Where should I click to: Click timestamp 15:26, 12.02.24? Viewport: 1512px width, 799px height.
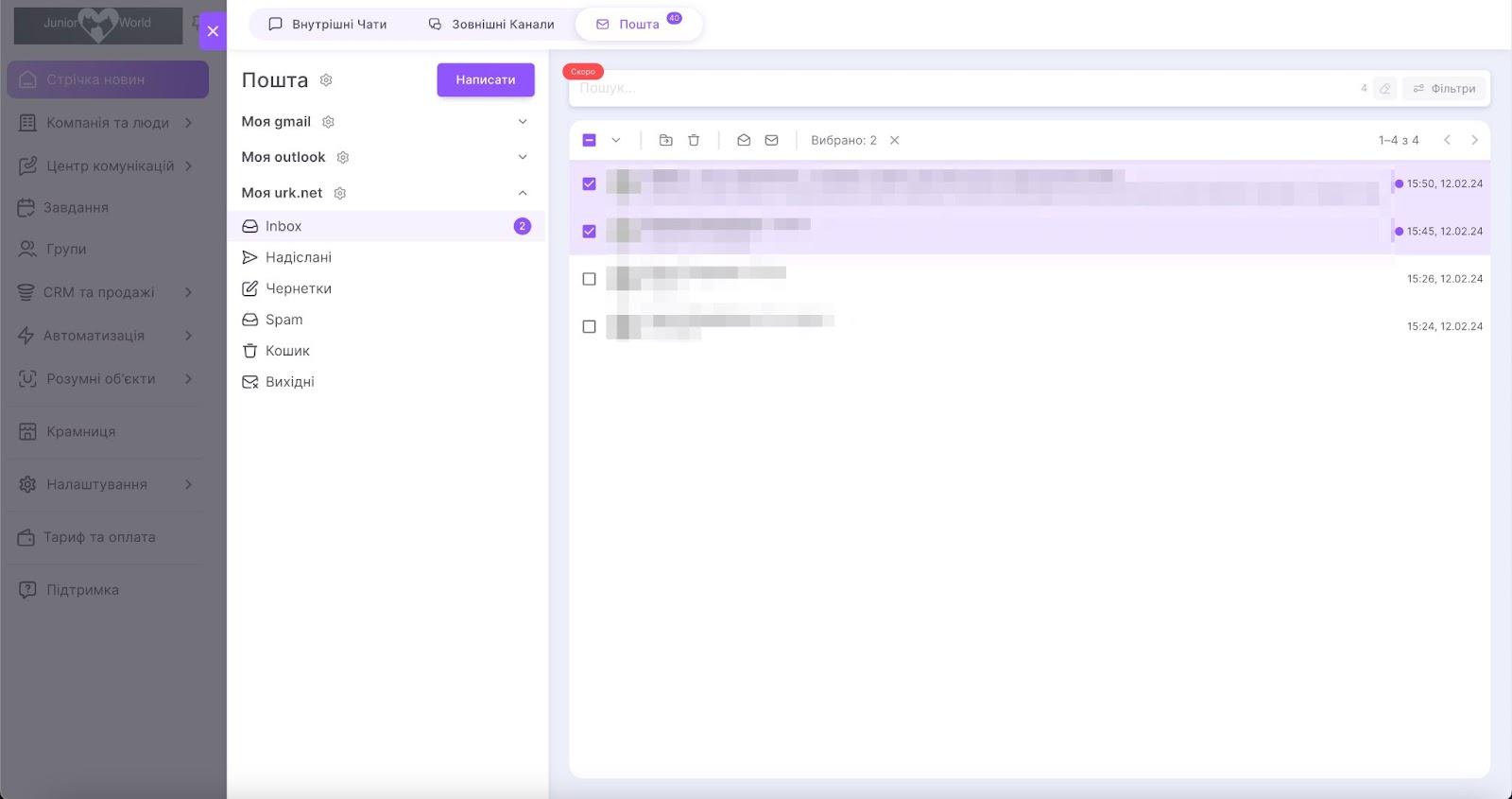pyautogui.click(x=1444, y=279)
